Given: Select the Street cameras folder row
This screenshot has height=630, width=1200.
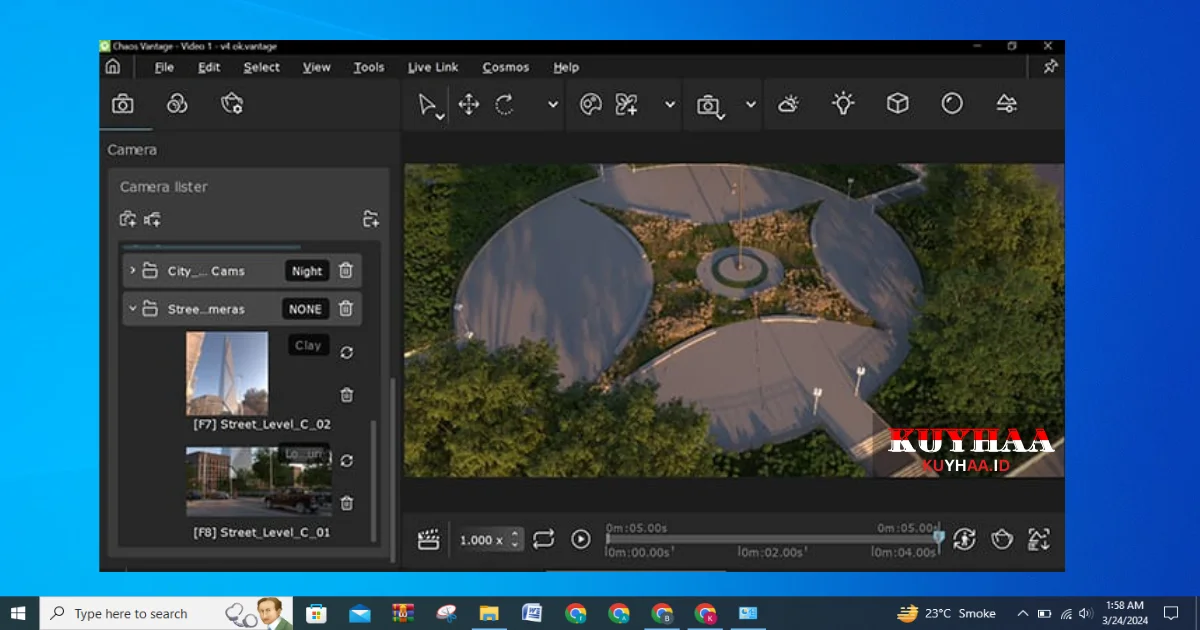Looking at the screenshot, I should coord(242,309).
